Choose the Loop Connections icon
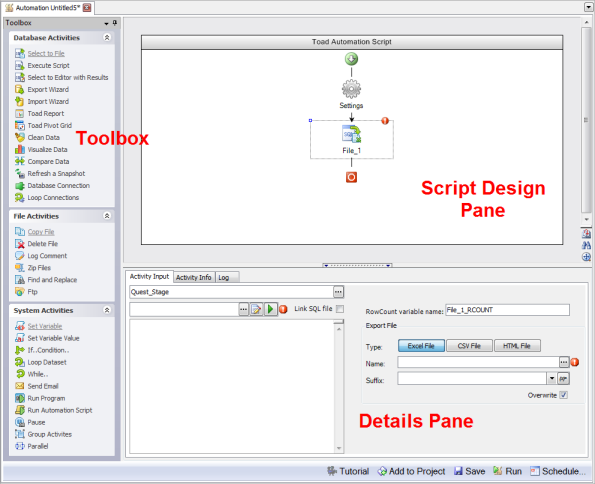595x484 pixels. pyautogui.click(x=20, y=198)
